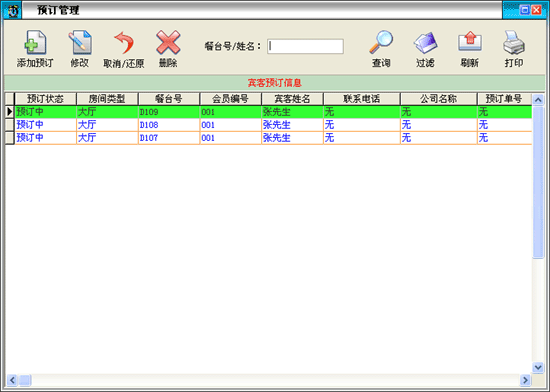Click the application logo in title bar
The image size is (550, 392).
[13, 11]
